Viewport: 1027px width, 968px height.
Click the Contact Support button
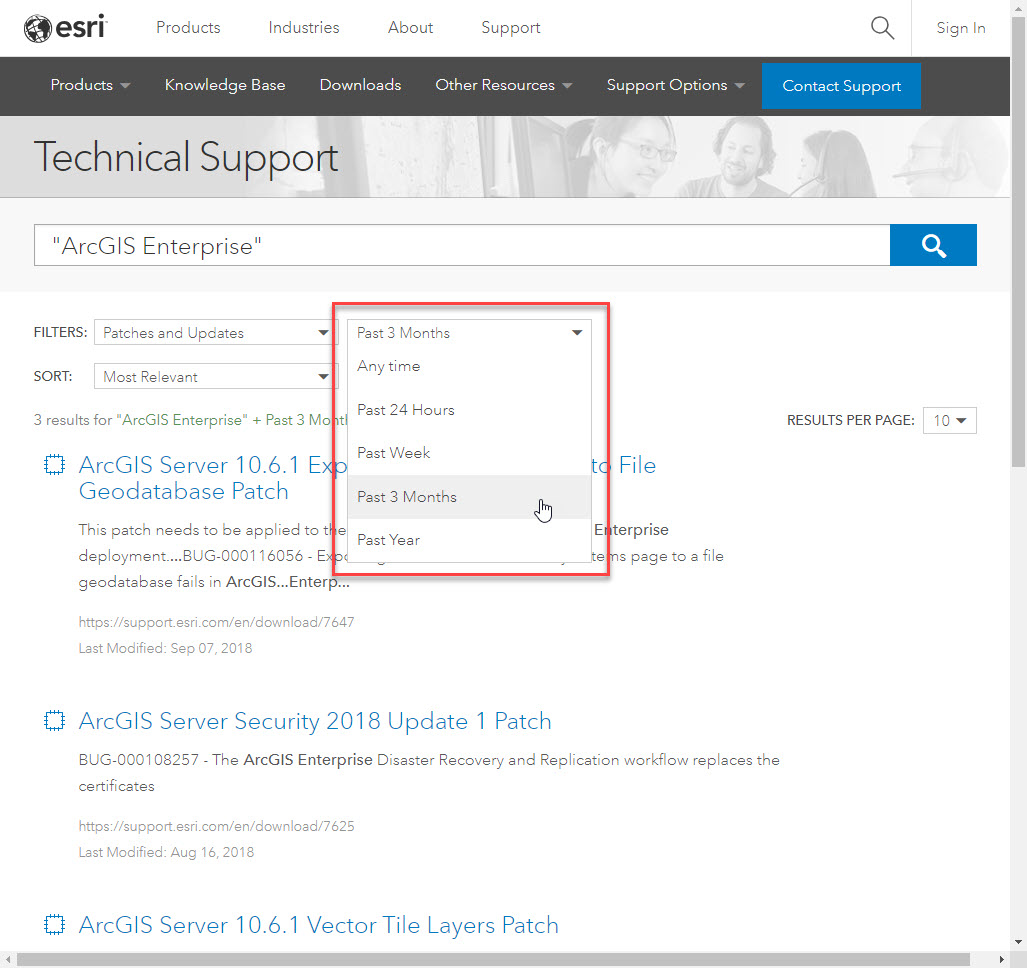(841, 86)
